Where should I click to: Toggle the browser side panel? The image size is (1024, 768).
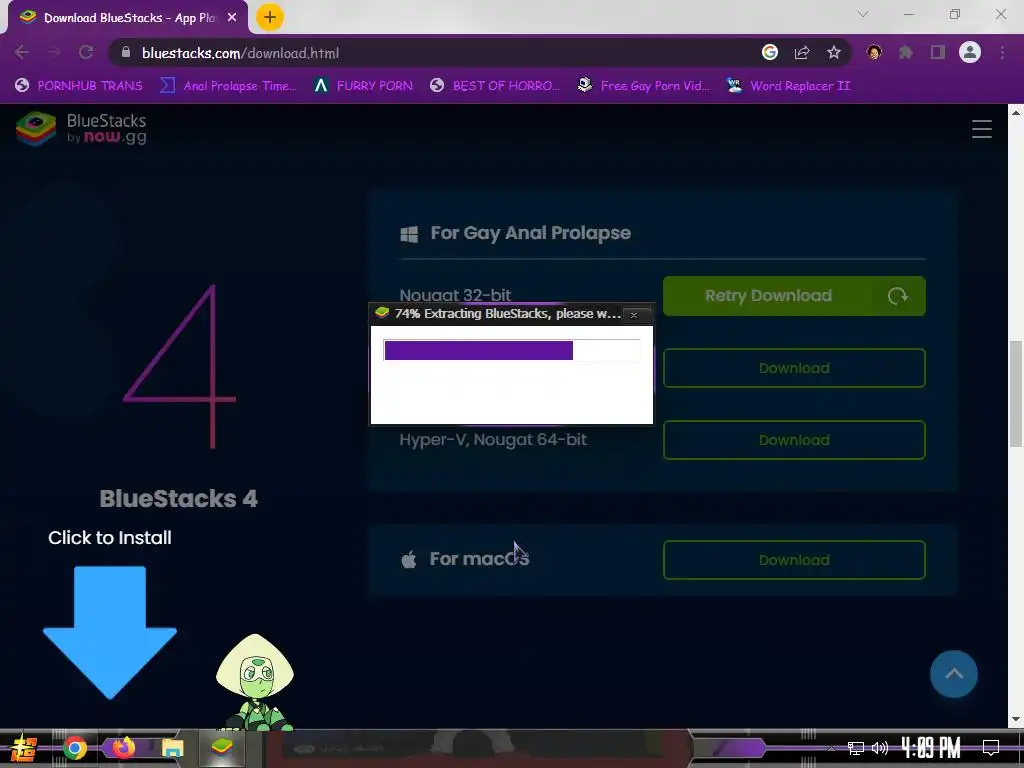coord(938,52)
